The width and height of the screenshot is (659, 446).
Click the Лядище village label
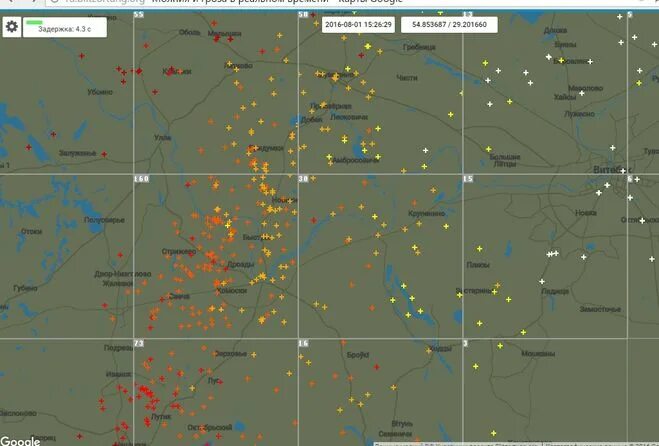555,291
